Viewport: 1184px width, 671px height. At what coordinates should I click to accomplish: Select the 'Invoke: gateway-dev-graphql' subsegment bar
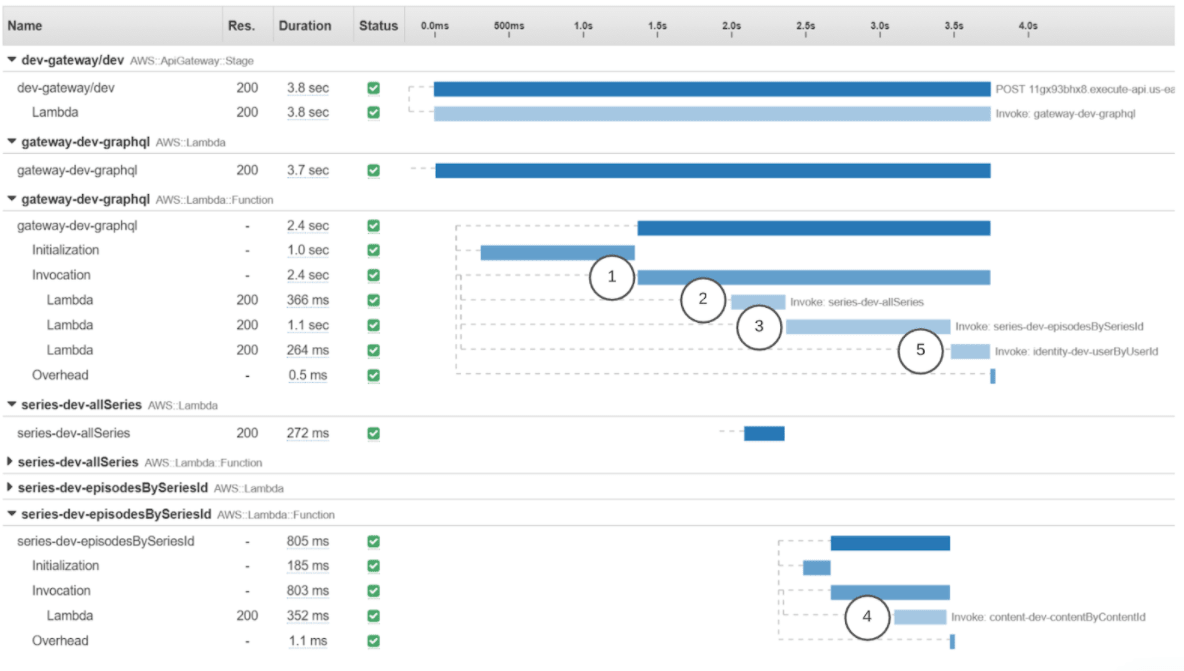[x=712, y=114]
